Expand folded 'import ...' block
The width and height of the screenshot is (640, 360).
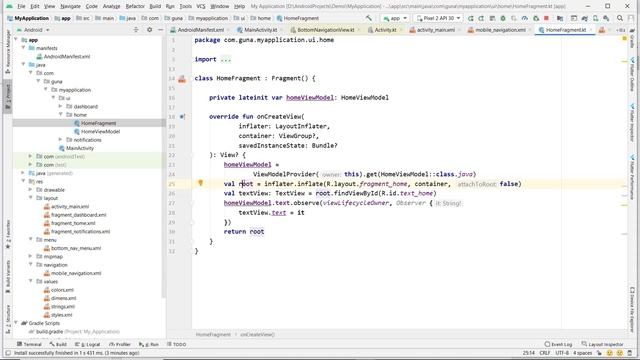[226, 60]
